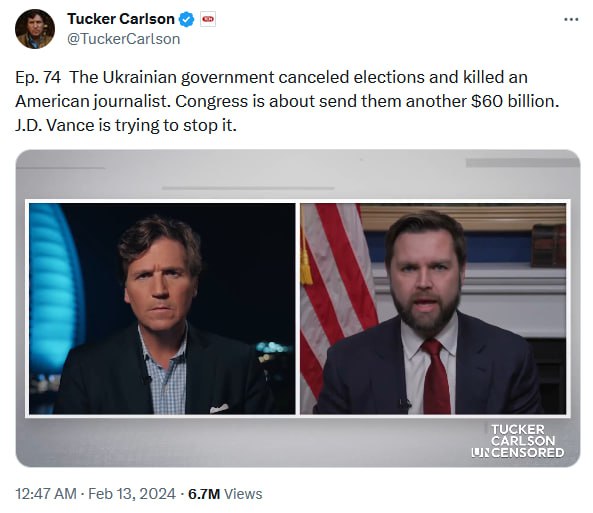Click the "Ep. 74" text in the post
The width and height of the screenshot is (593, 513).
pos(38,77)
